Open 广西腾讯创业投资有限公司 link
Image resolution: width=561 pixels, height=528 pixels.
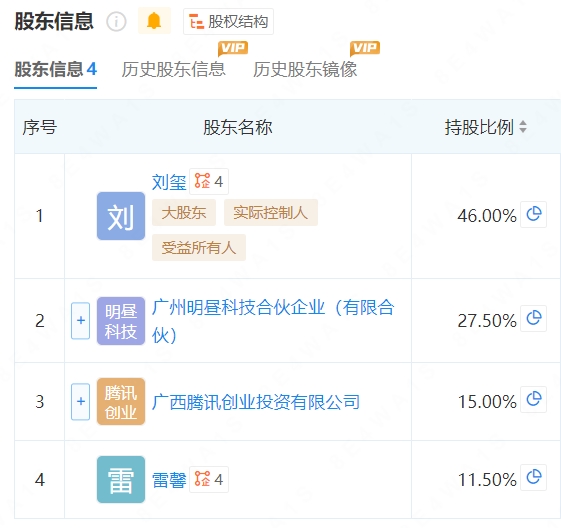[255, 402]
